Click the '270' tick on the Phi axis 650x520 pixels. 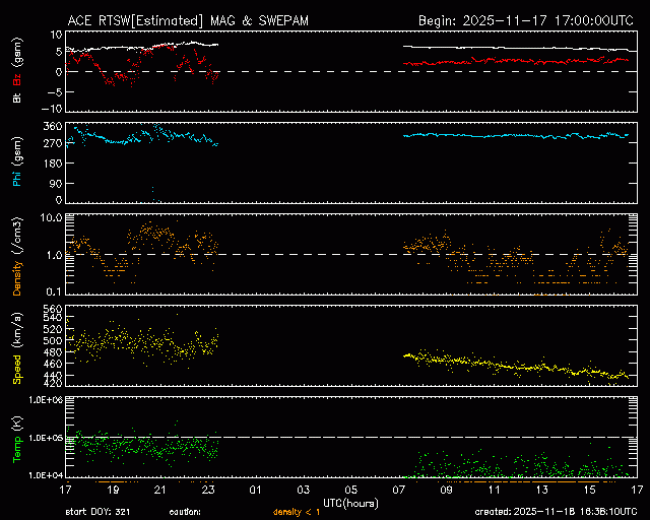click(53, 143)
